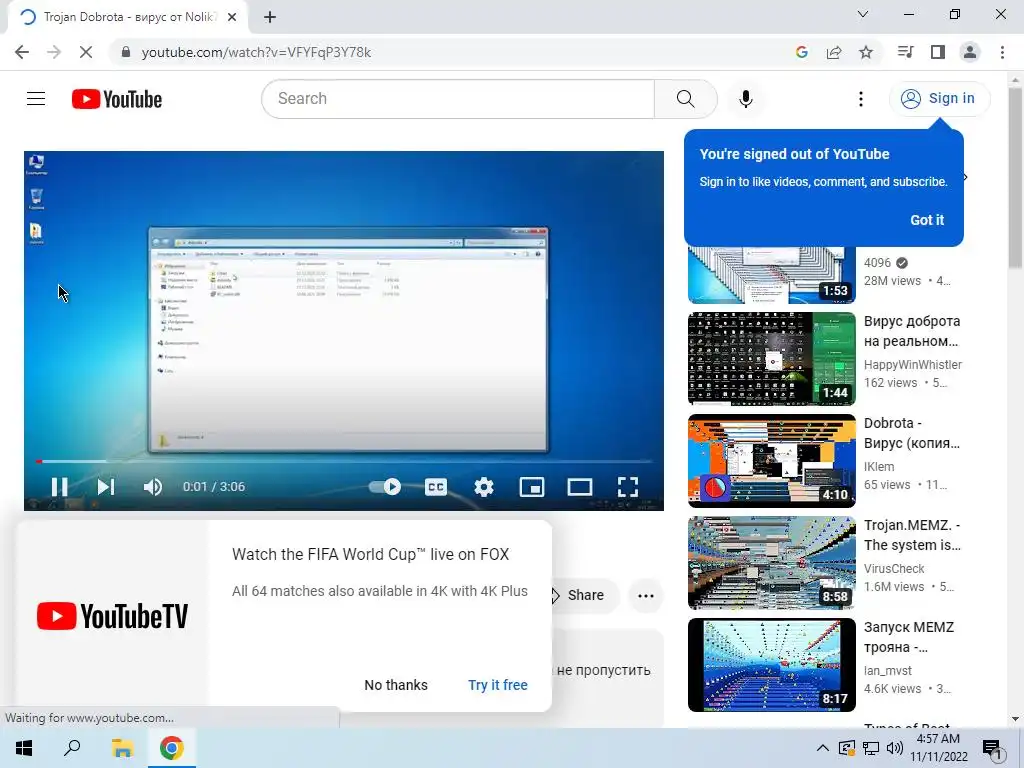Open the "Запуск MEMZ трояна" title

pos(909,637)
